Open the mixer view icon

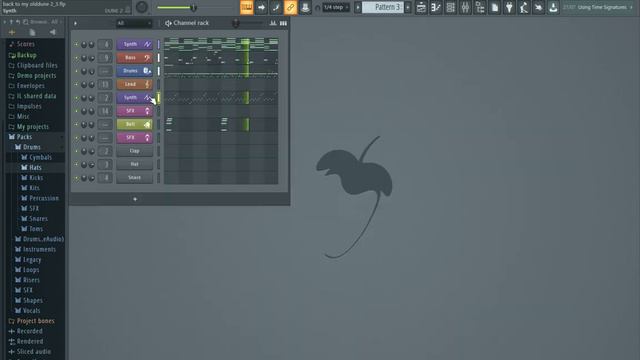point(465,7)
